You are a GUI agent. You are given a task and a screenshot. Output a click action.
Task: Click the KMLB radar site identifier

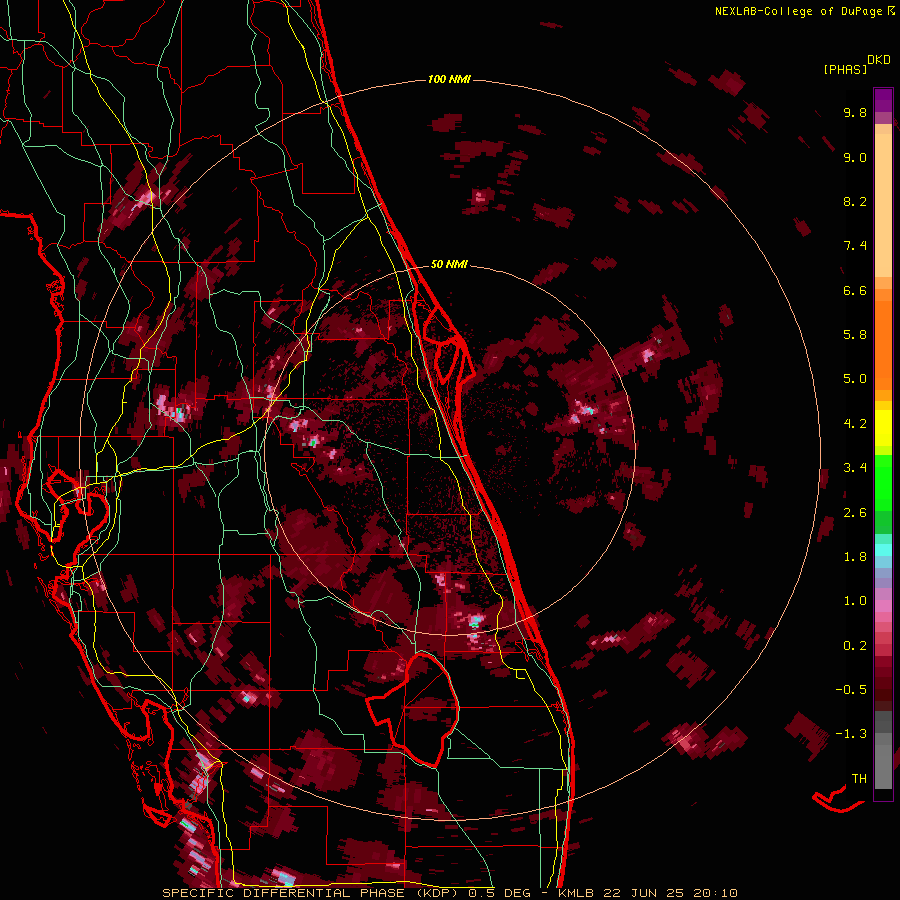tap(574, 893)
